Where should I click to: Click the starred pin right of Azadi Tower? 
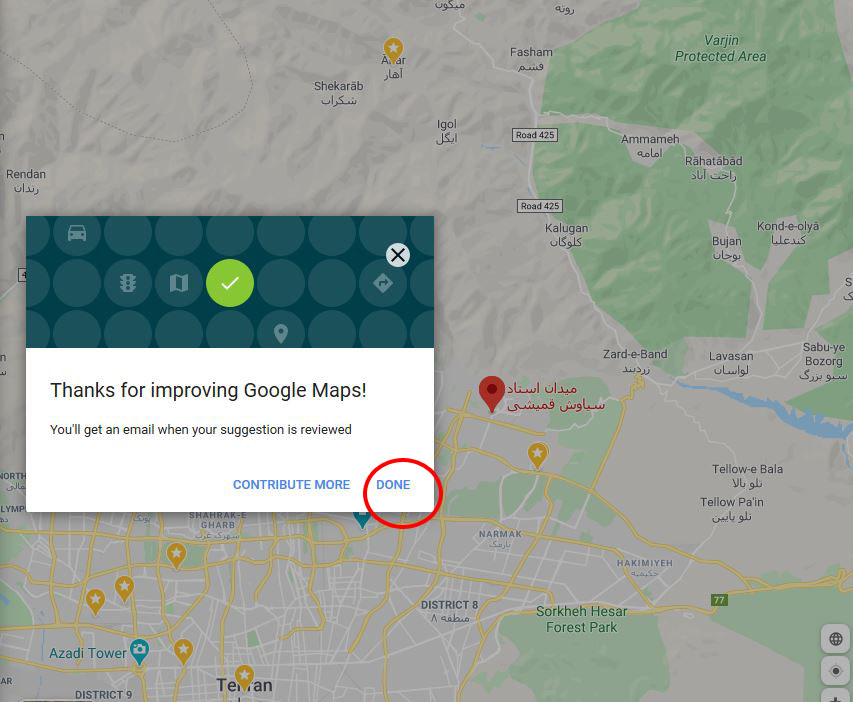pos(183,651)
